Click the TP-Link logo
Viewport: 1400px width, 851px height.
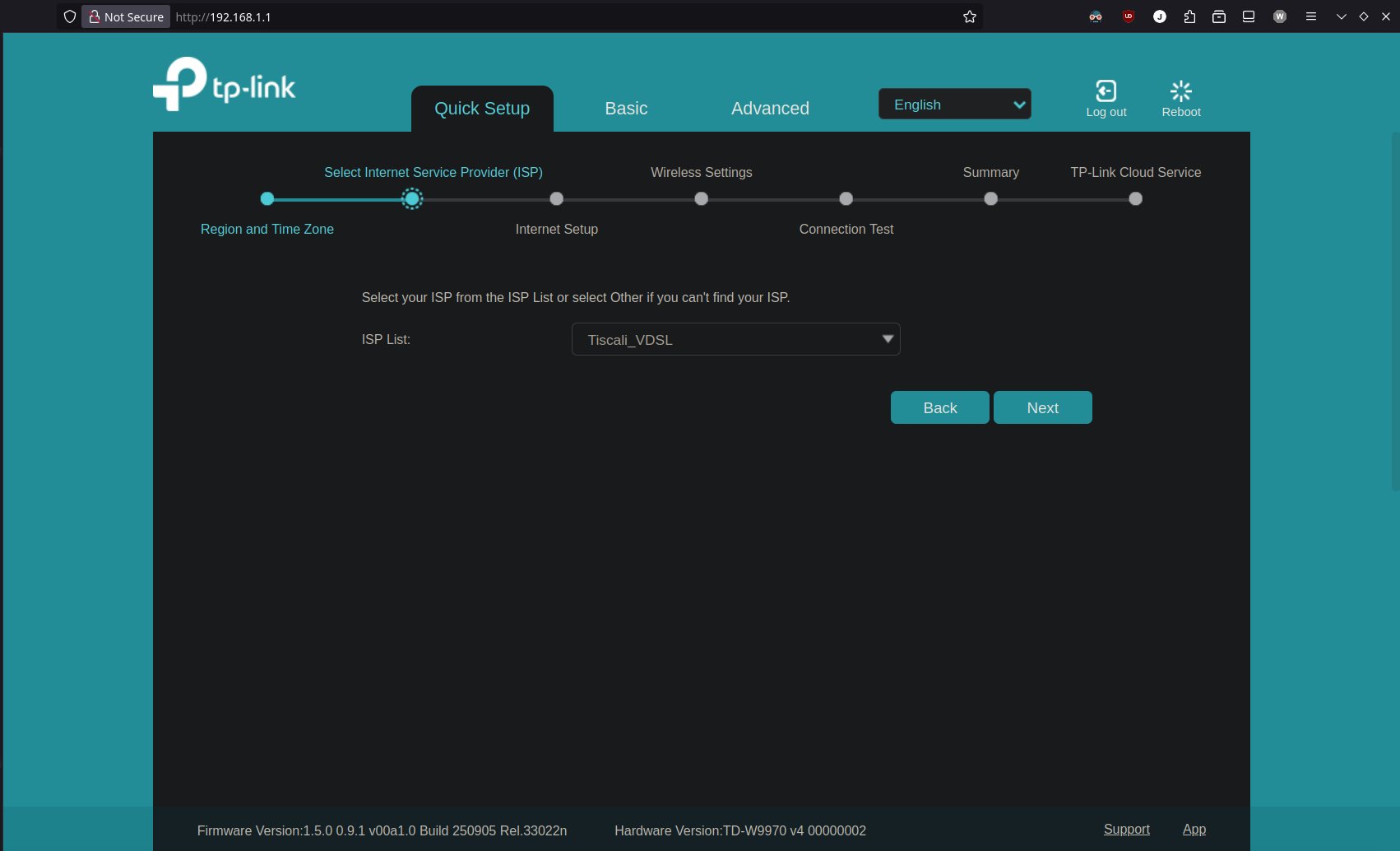point(224,84)
